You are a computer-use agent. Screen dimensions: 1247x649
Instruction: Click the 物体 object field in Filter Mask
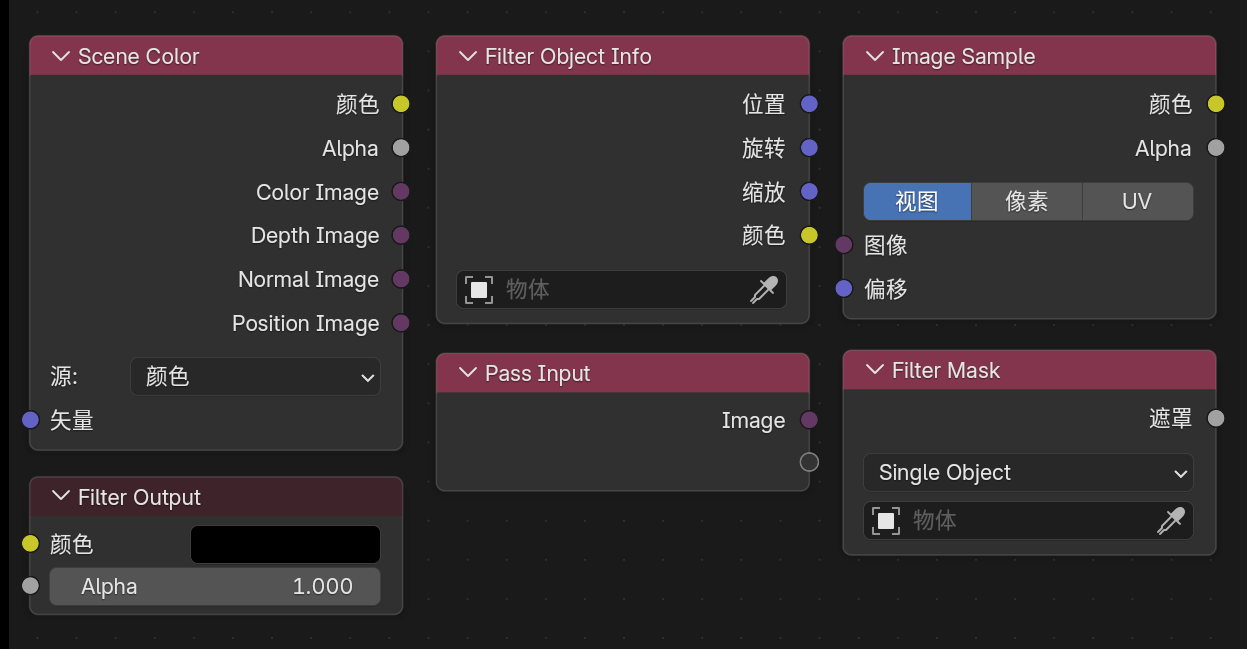[1028, 520]
